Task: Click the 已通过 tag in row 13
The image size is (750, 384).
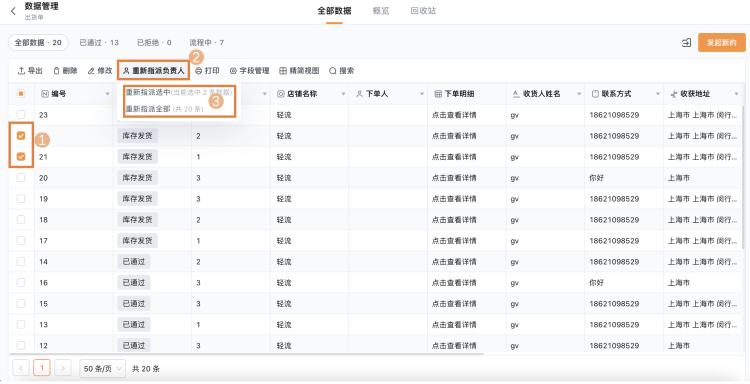Action: (x=134, y=325)
